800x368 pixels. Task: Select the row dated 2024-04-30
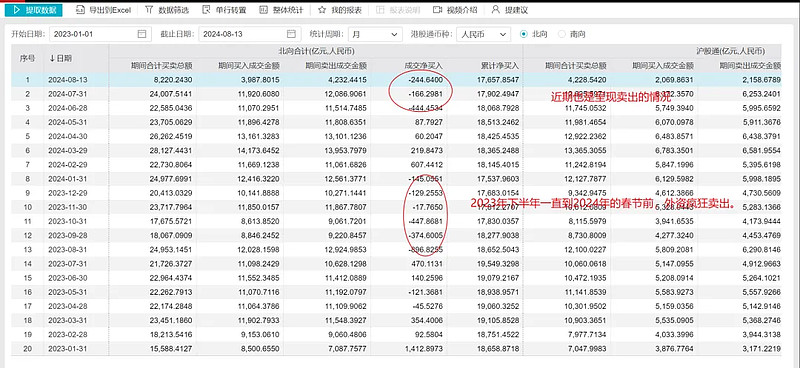click(396, 136)
